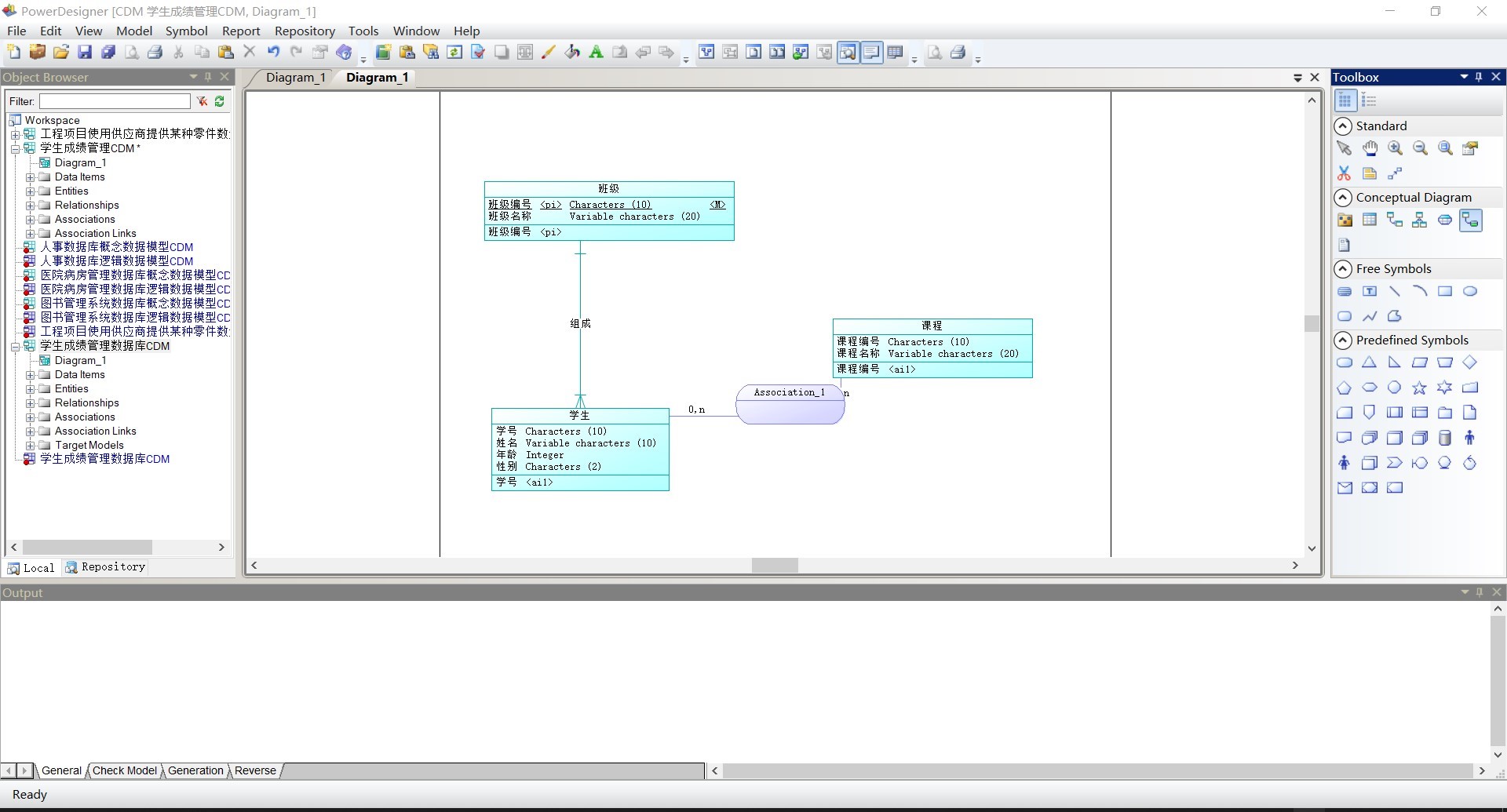1507x812 pixels.
Task: Select the Relationship tool from the Toolbox
Action: pos(1396,220)
